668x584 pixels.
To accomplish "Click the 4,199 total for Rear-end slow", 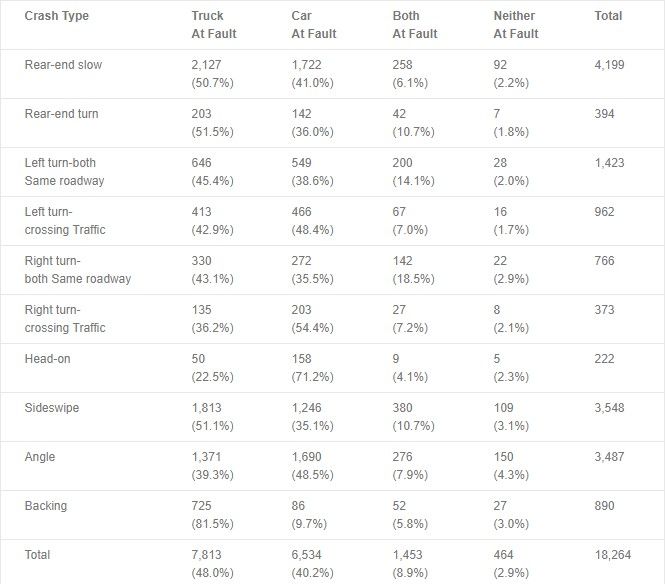I will (609, 65).
